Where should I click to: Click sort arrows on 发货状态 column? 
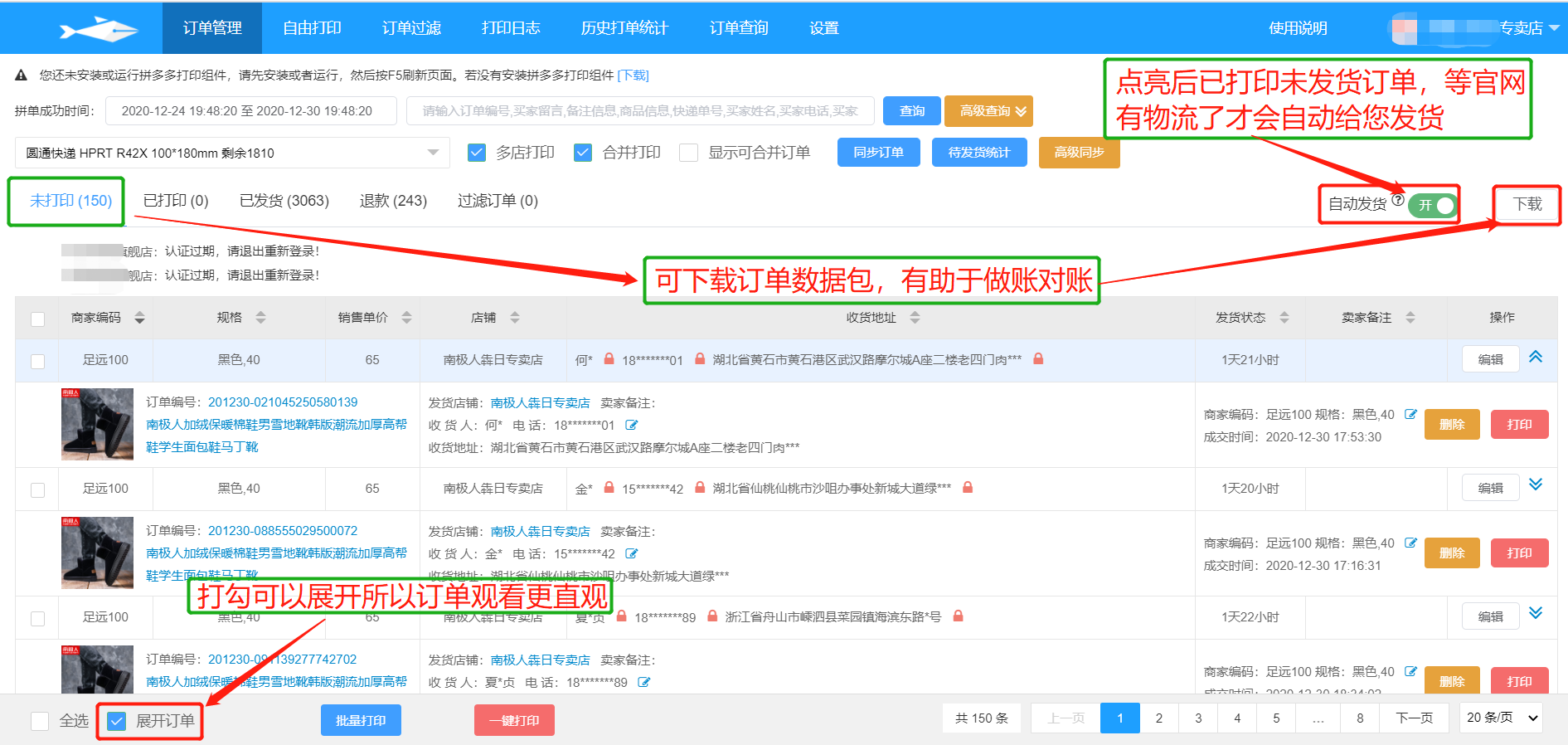pyautogui.click(x=1284, y=318)
